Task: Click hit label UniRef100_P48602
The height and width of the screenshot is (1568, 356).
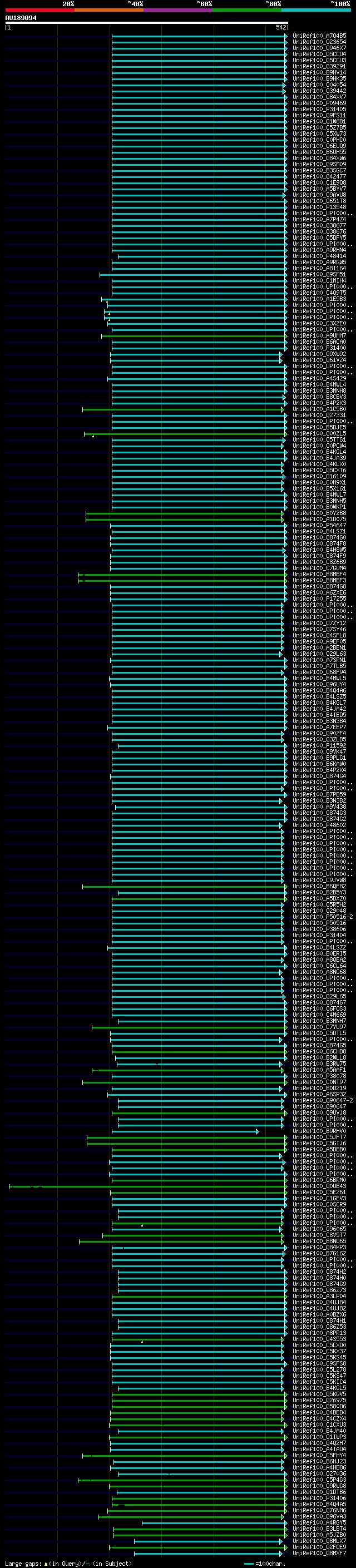Action: 319,825
